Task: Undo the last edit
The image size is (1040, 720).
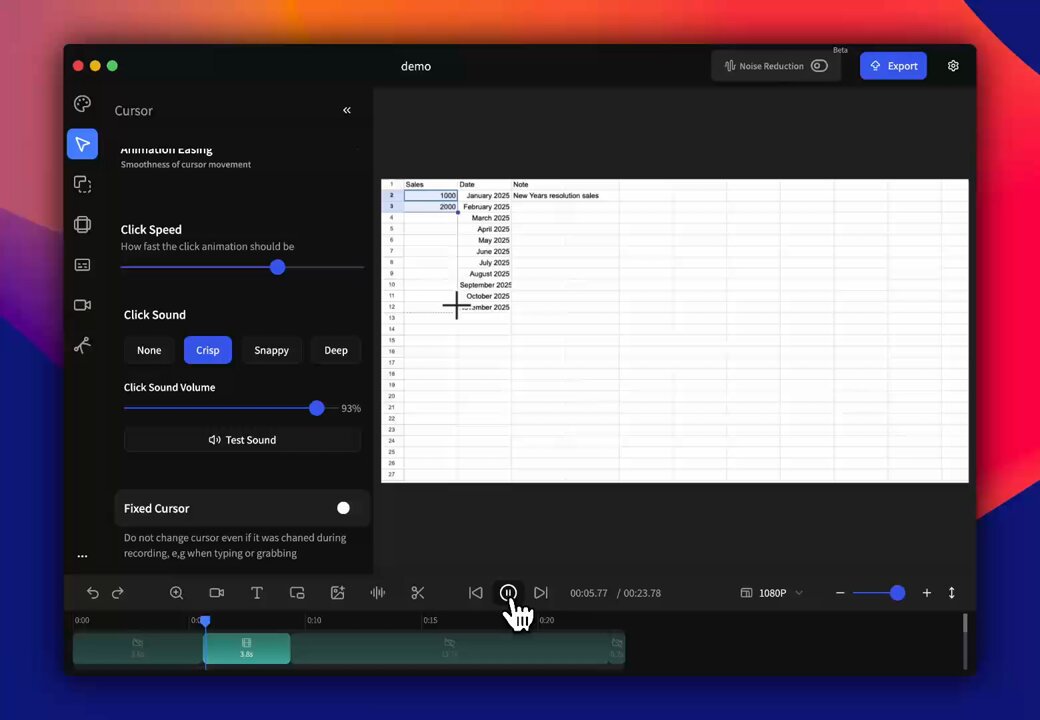Action: click(93, 593)
